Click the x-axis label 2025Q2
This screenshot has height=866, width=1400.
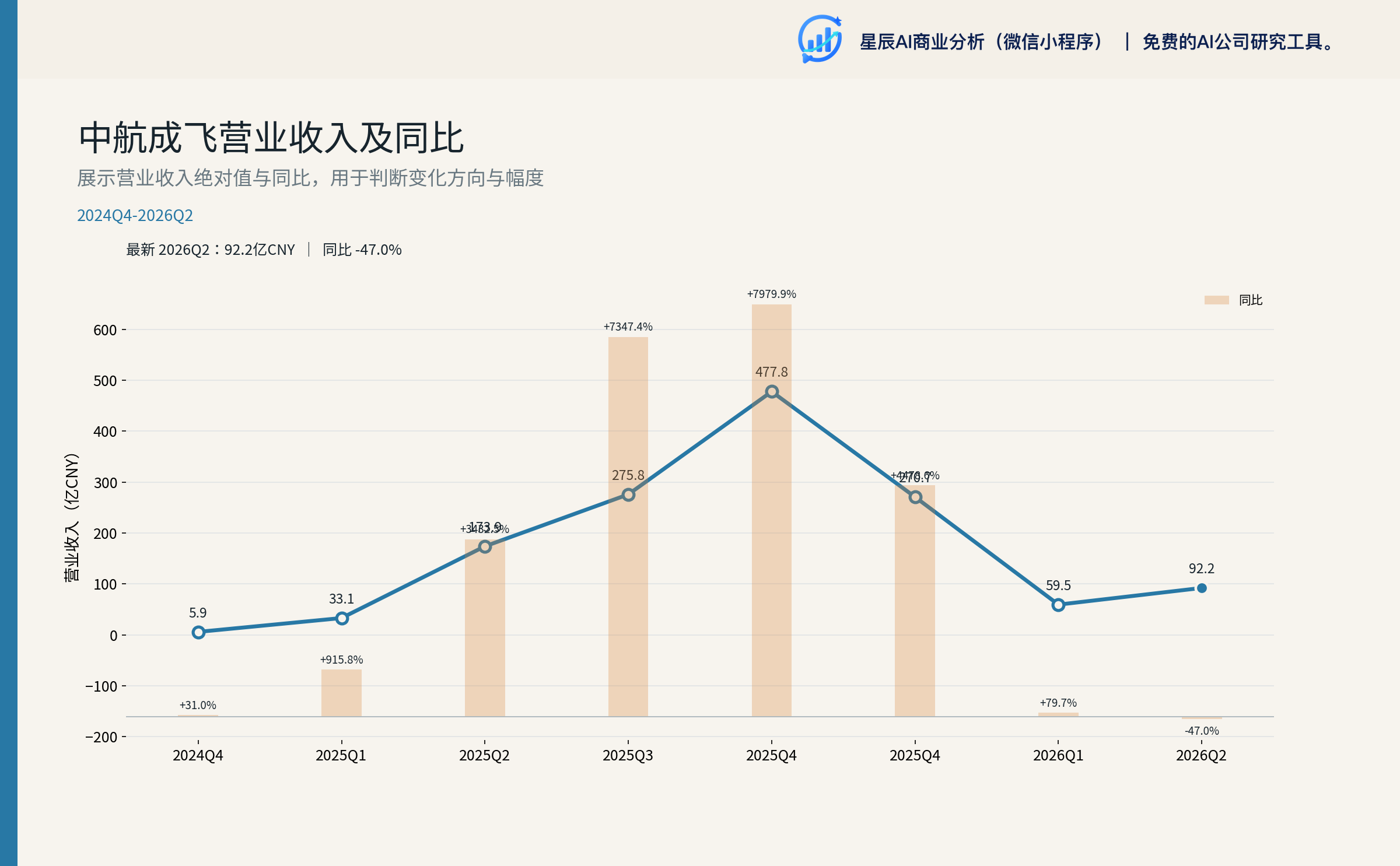[x=484, y=755]
